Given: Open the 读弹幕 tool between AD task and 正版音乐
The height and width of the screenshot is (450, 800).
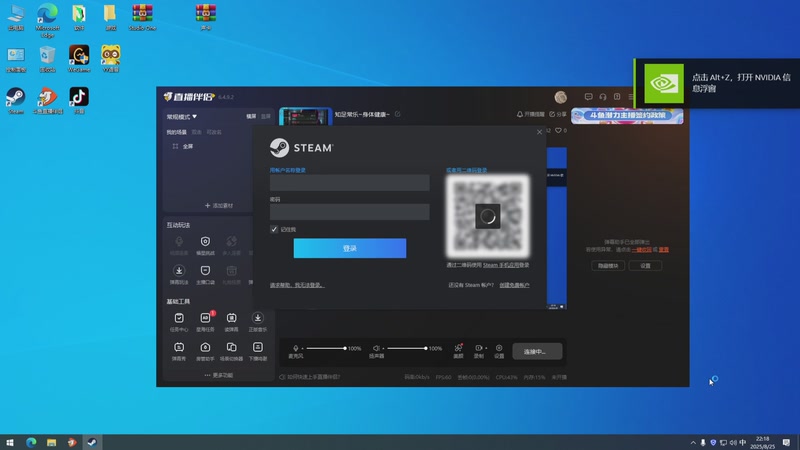Looking at the screenshot, I should tap(232, 322).
